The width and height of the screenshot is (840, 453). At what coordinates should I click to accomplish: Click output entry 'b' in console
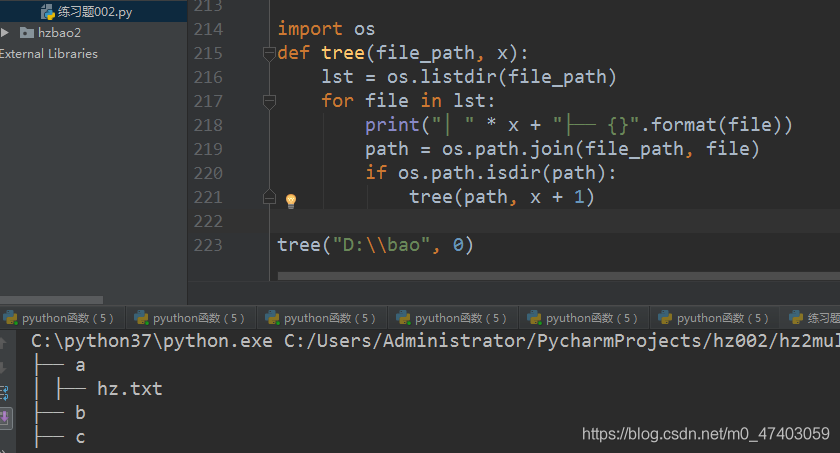tap(80, 413)
